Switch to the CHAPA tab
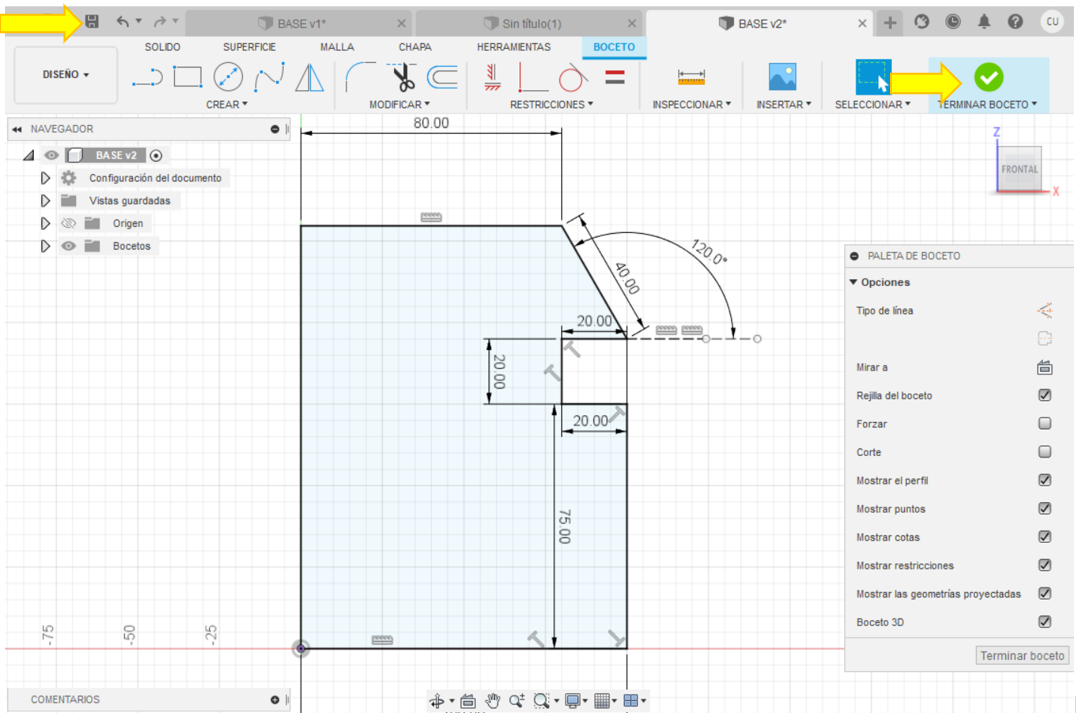The height and width of the screenshot is (720, 1085). 415,47
